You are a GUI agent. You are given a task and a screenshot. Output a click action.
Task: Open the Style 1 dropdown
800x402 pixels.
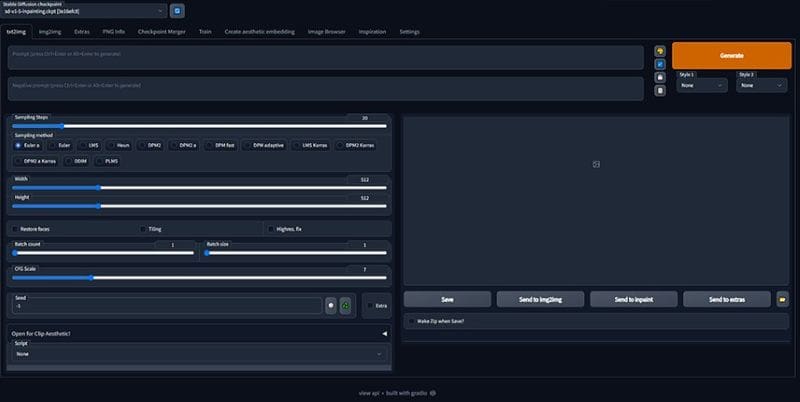pos(702,85)
